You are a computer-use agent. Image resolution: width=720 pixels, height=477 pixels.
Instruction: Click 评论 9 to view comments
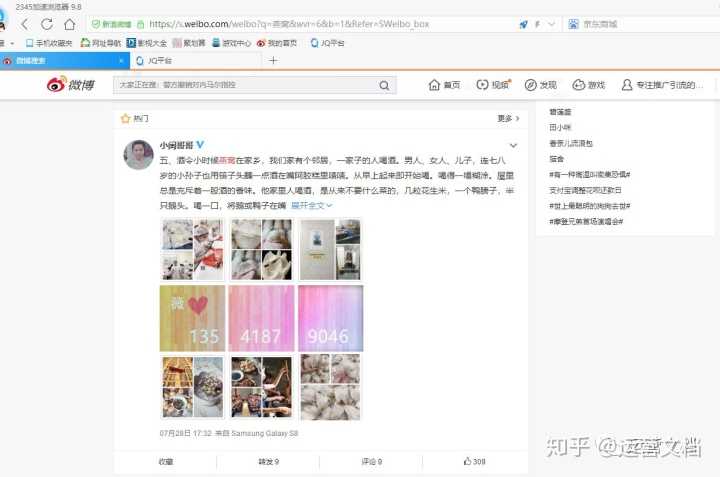click(x=371, y=461)
